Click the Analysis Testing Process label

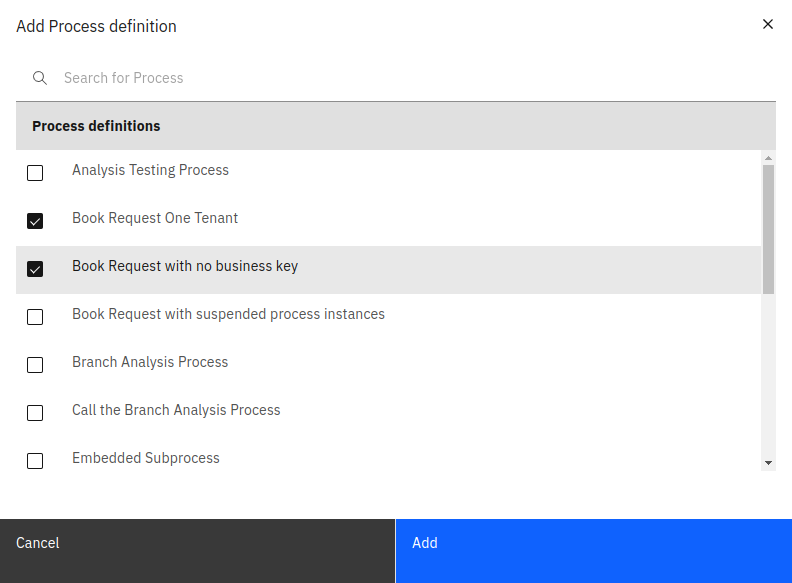coord(150,170)
